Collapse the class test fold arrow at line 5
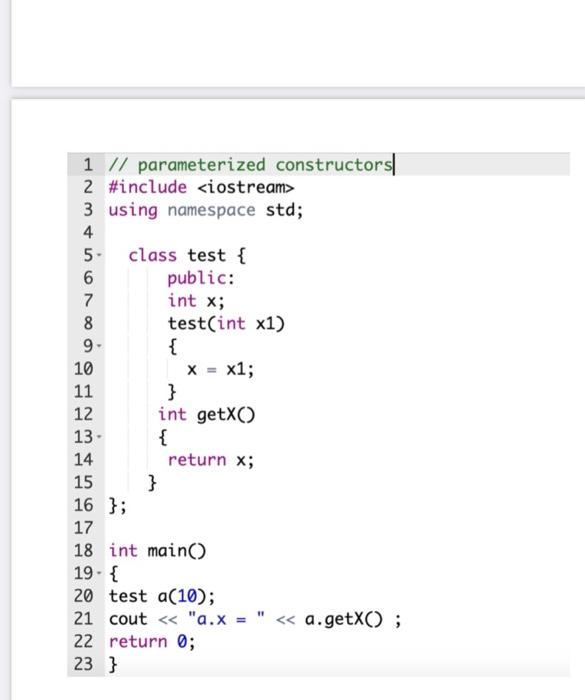Image resolution: width=585 pixels, height=700 pixels. 99,256
